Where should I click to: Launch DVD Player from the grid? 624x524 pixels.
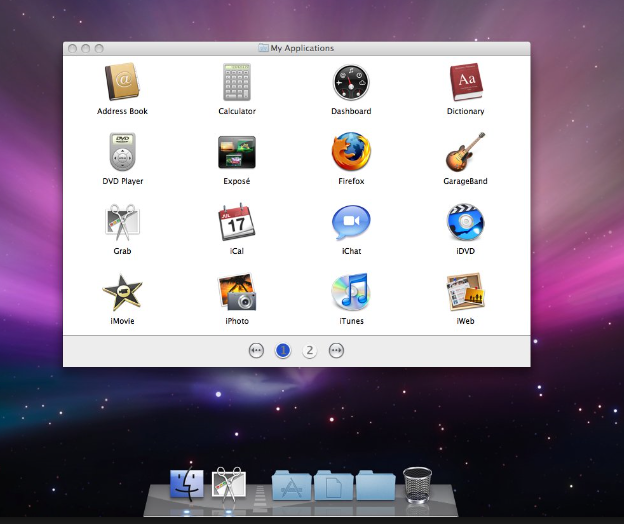(123, 152)
